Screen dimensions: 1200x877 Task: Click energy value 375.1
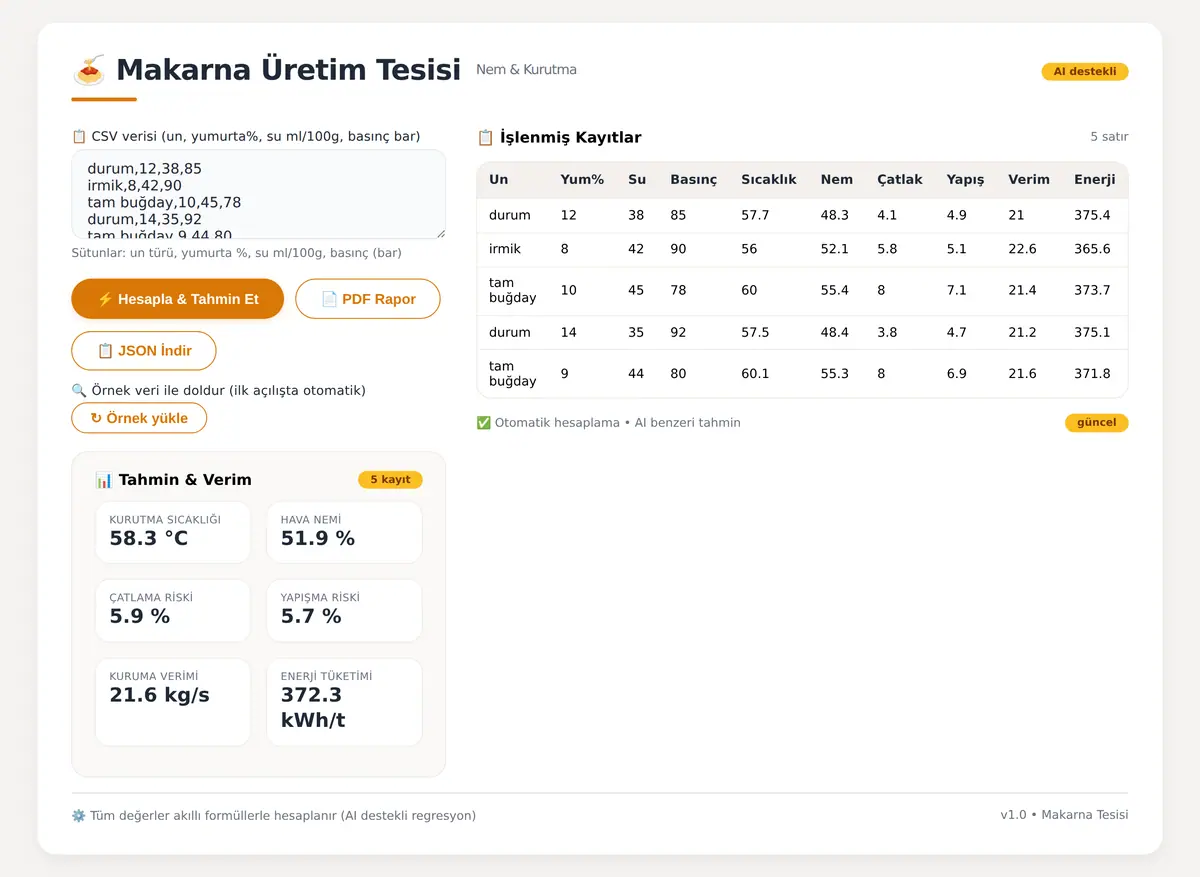[1092, 332]
